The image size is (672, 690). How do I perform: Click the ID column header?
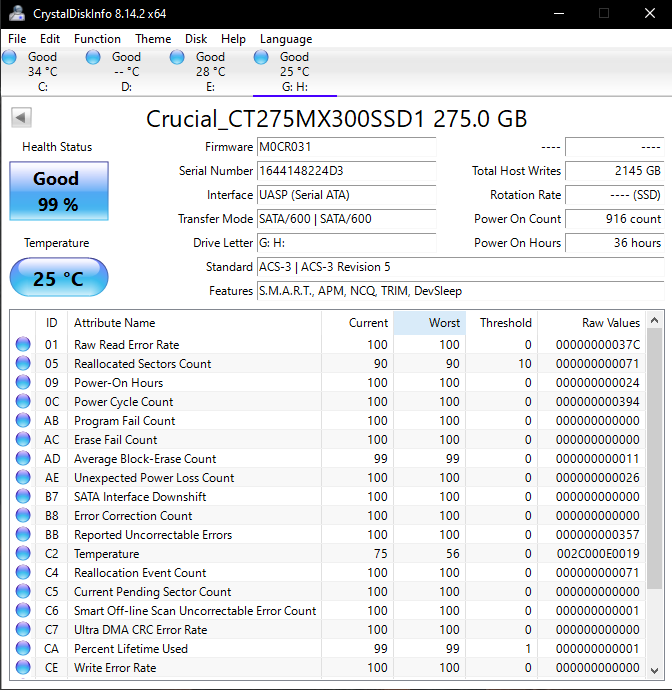pyautogui.click(x=51, y=323)
